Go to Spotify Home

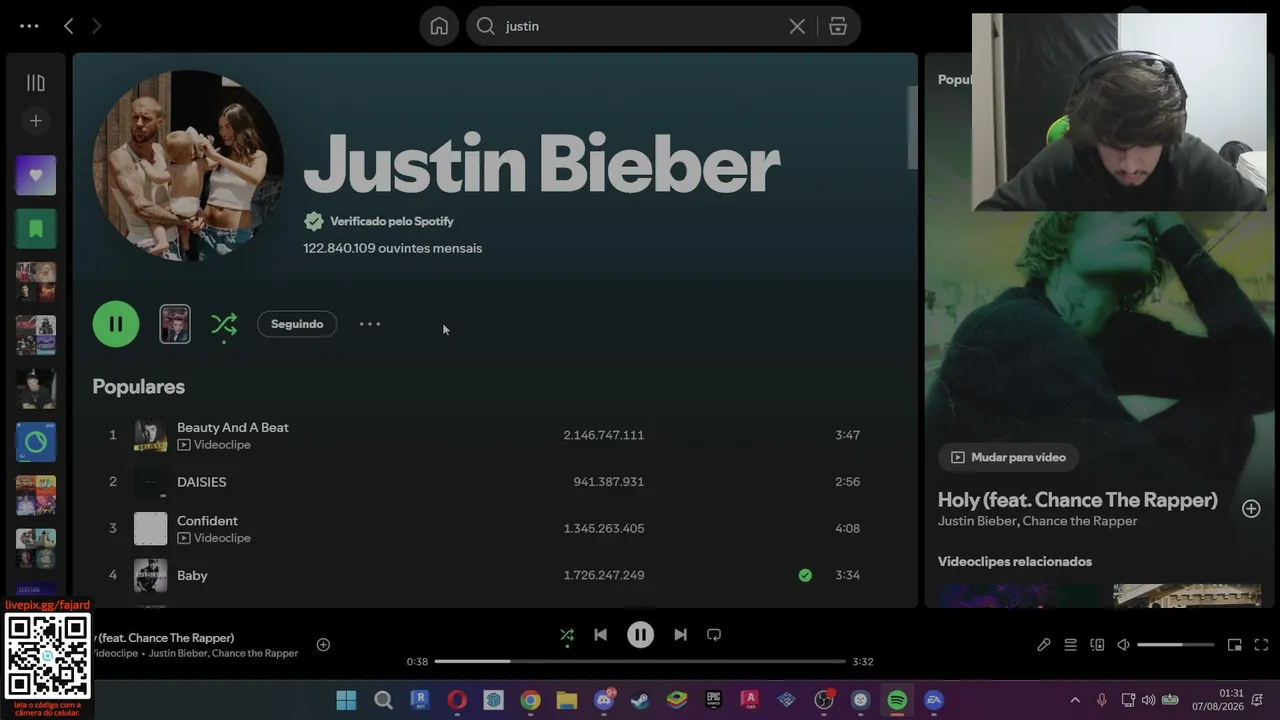coord(439,26)
